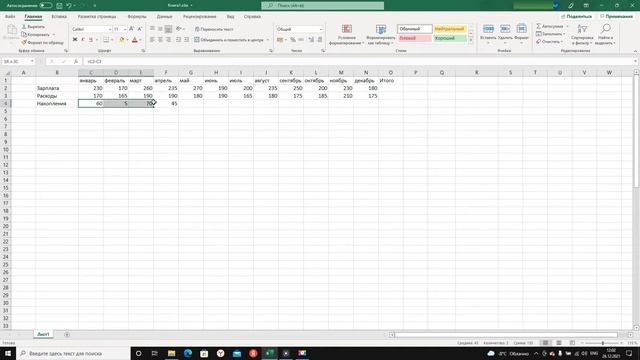
Task: Click Decrease Decimal icon
Action: pyautogui.click(x=320, y=40)
